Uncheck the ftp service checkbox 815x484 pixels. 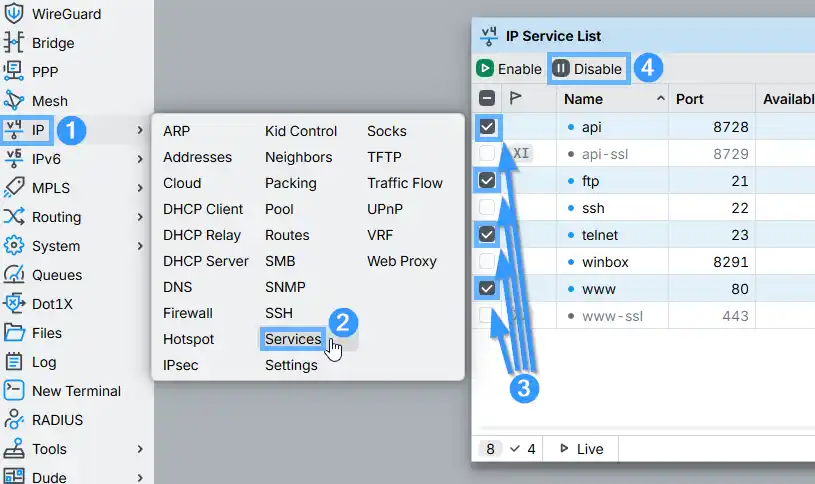[487, 180]
